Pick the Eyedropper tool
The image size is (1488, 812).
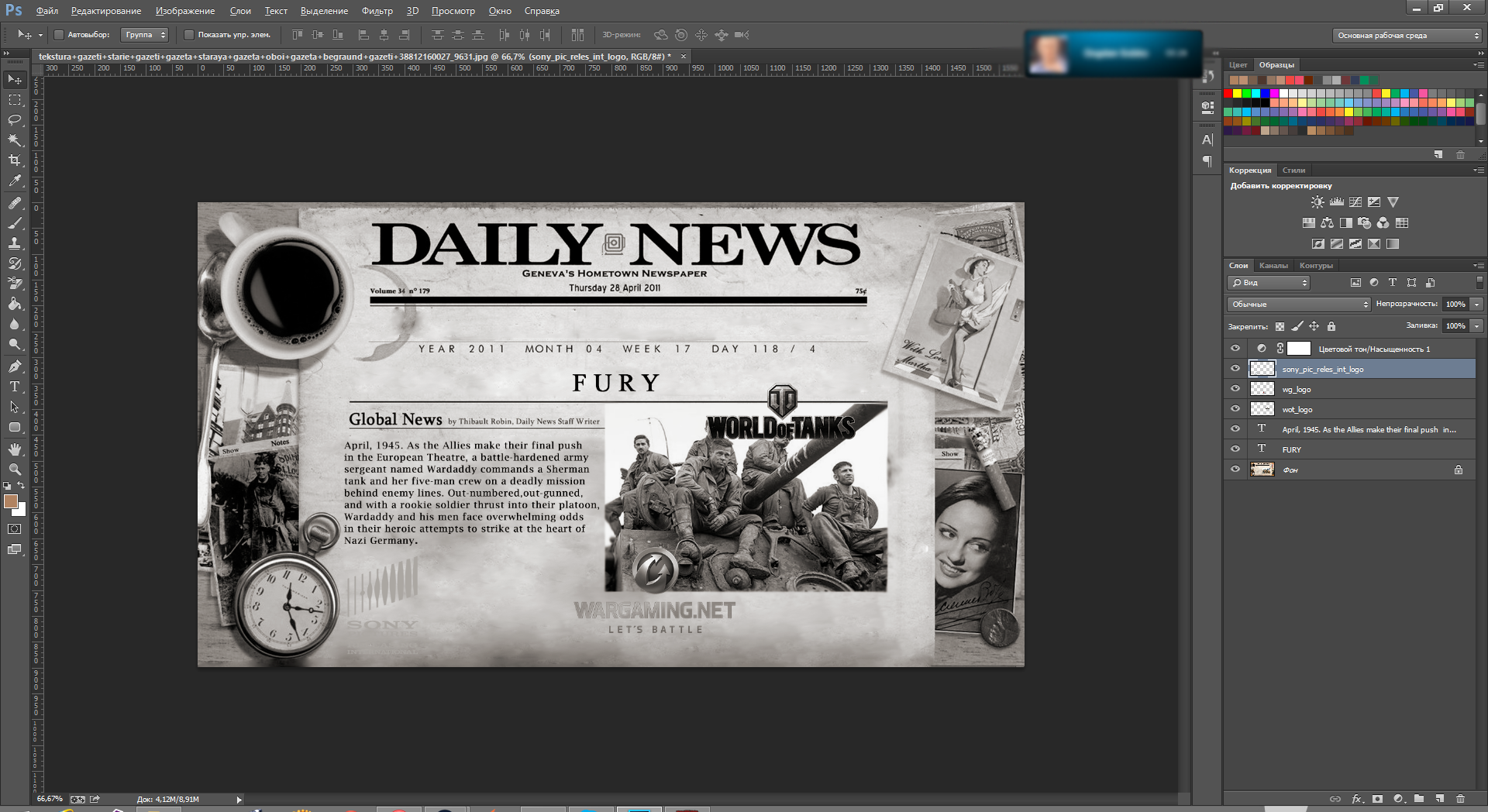tap(15, 181)
